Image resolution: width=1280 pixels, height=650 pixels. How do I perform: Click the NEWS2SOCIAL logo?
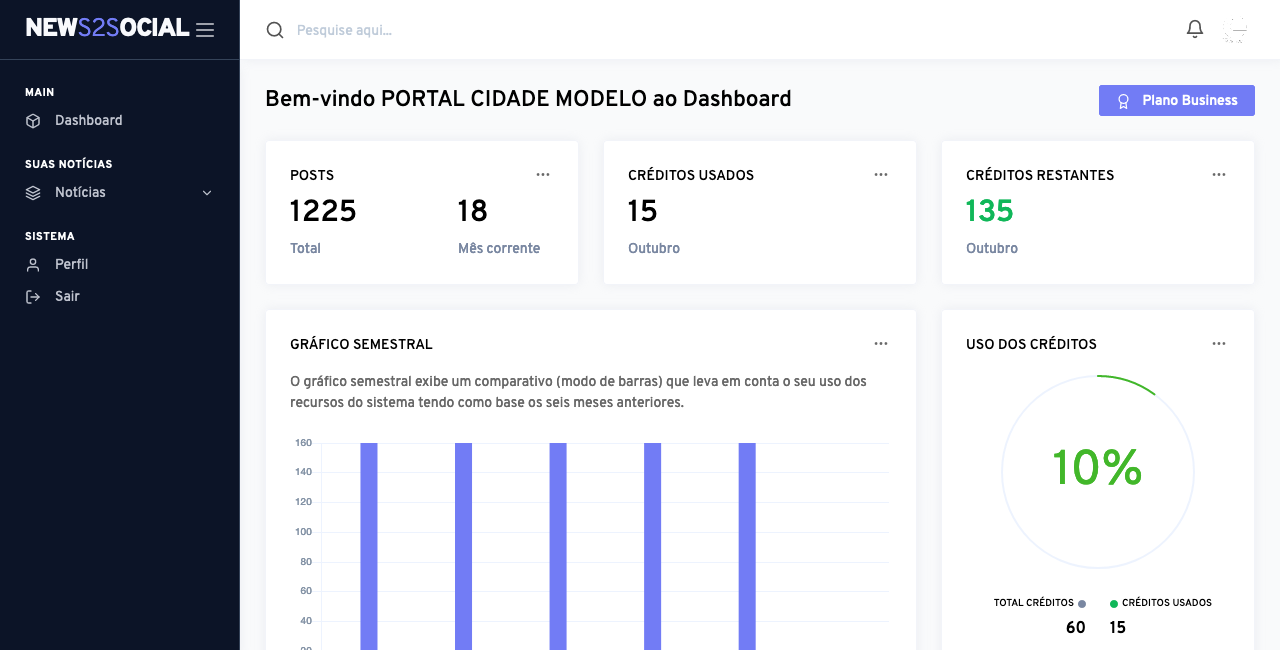point(107,28)
